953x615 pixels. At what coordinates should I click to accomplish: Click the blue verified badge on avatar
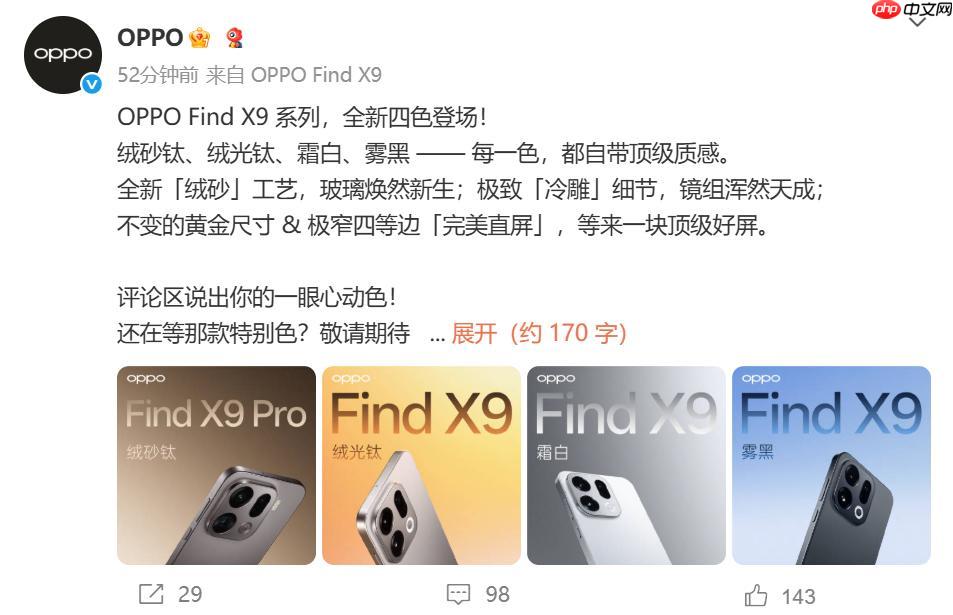click(92, 84)
